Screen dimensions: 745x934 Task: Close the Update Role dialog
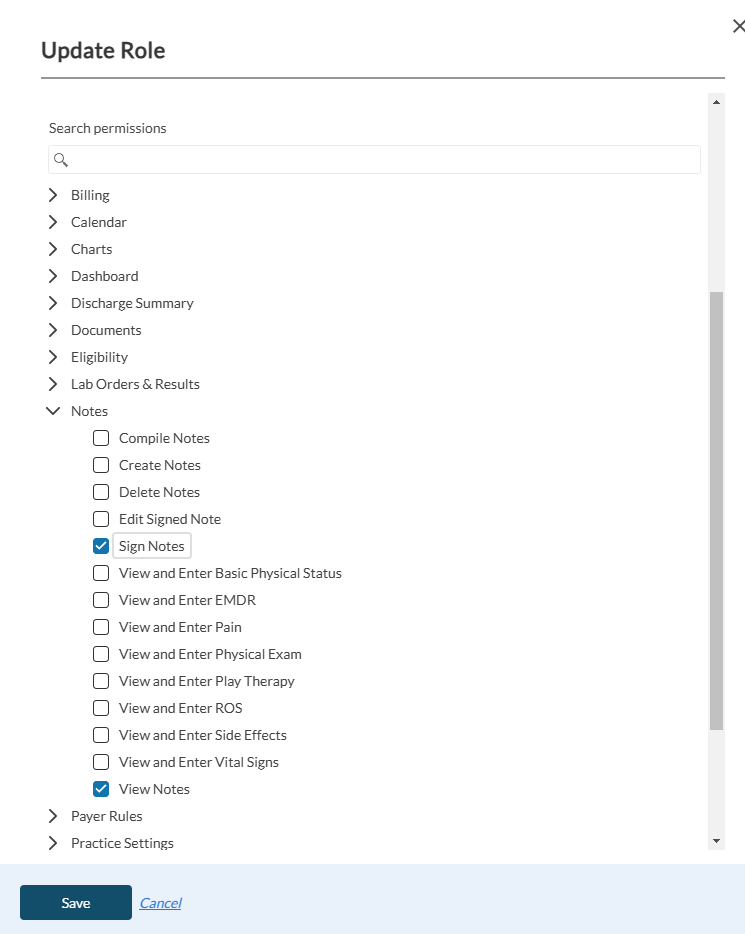(x=738, y=27)
